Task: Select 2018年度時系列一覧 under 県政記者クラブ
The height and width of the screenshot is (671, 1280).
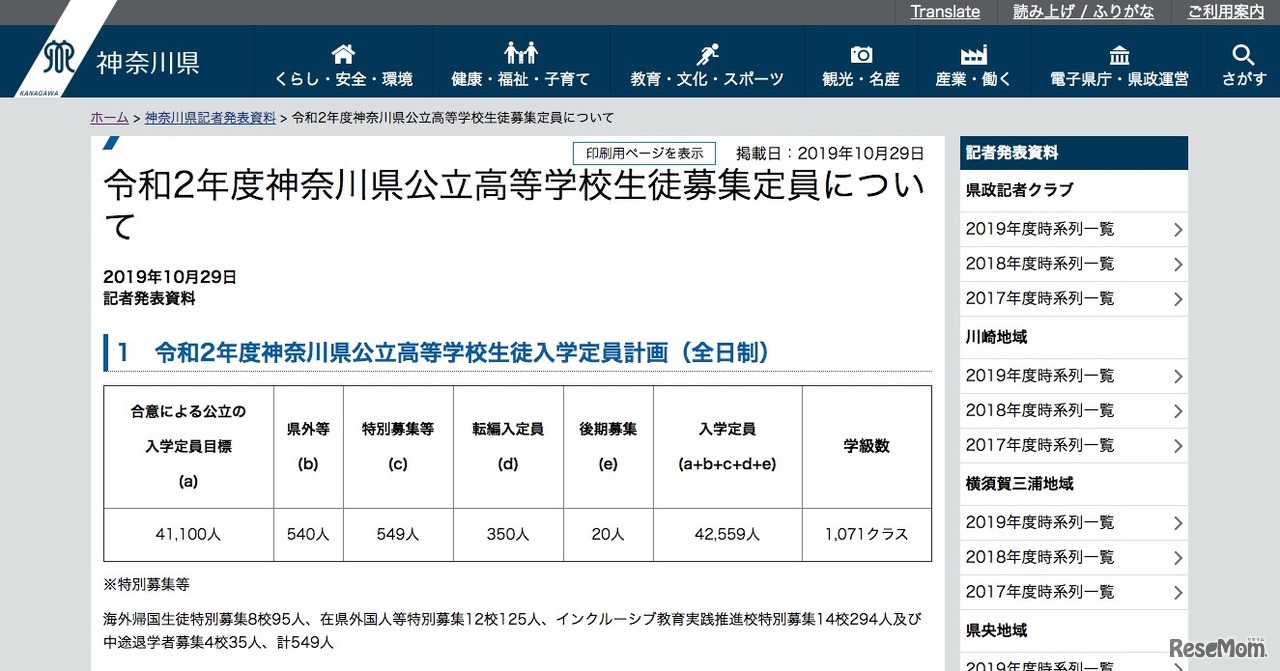Action: pos(1073,264)
